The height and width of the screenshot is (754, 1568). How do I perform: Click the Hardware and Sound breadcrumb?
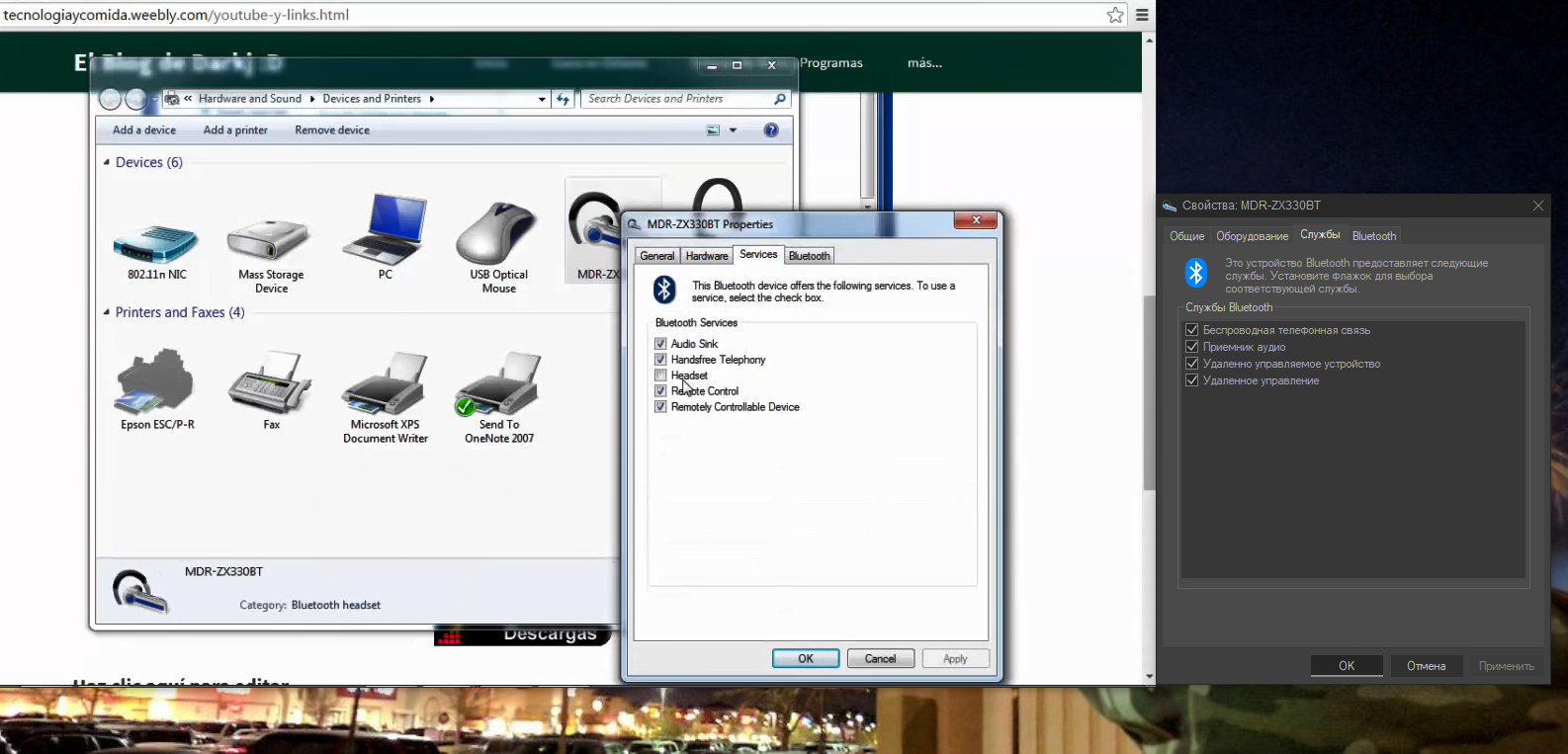250,99
